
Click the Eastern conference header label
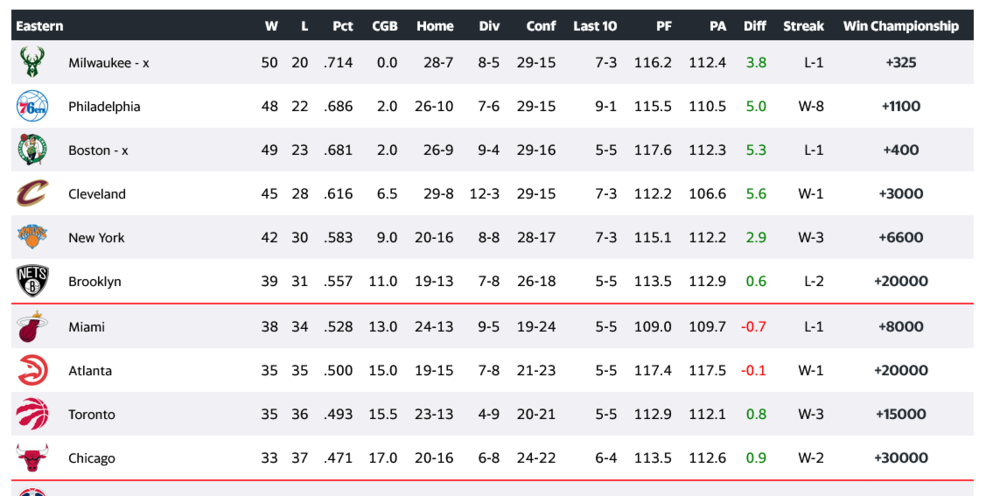40,26
